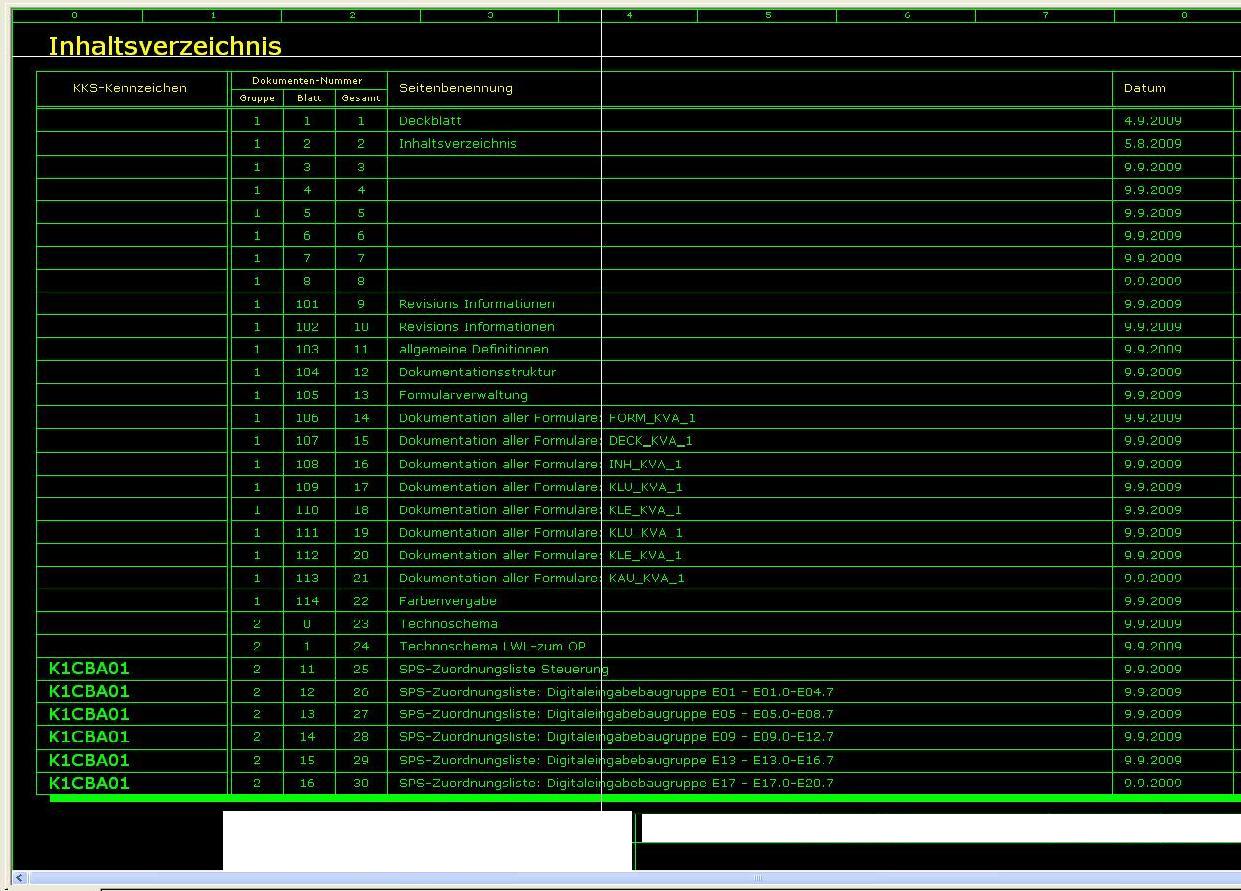1241x891 pixels.
Task: Click the Blatt sub-column header
Action: (309, 98)
